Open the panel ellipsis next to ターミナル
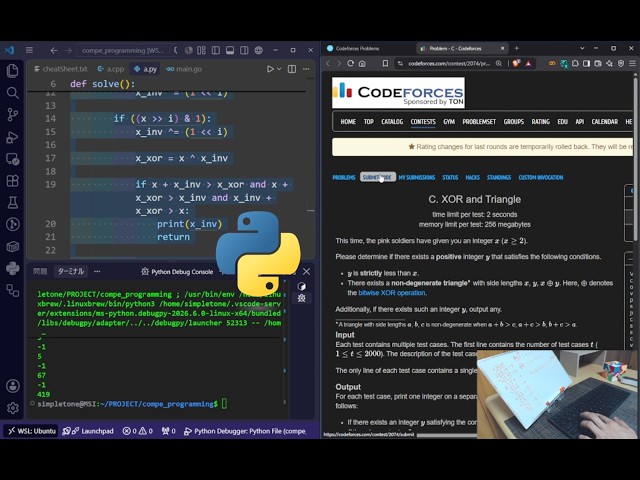Image resolution: width=640 pixels, height=480 pixels. click(x=97, y=271)
